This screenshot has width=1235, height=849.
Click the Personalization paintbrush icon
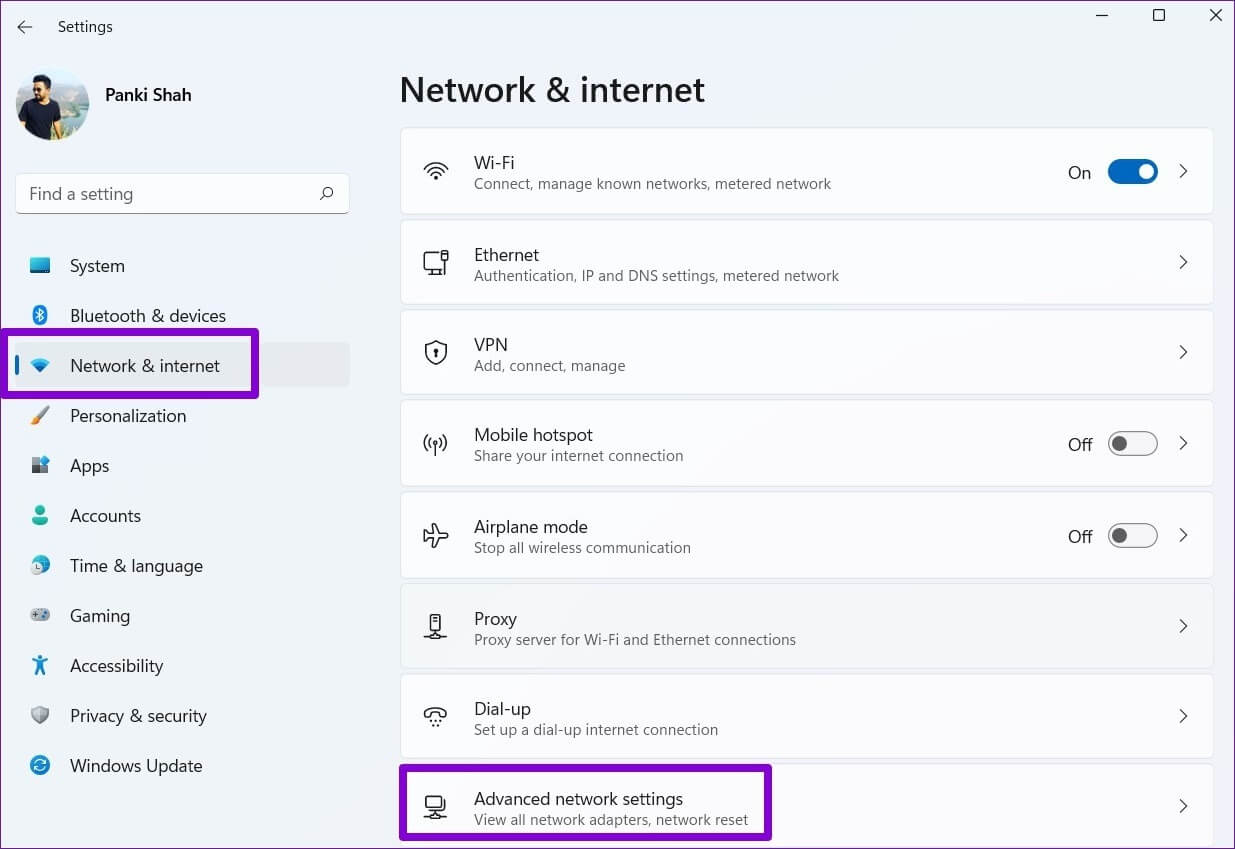(40, 416)
